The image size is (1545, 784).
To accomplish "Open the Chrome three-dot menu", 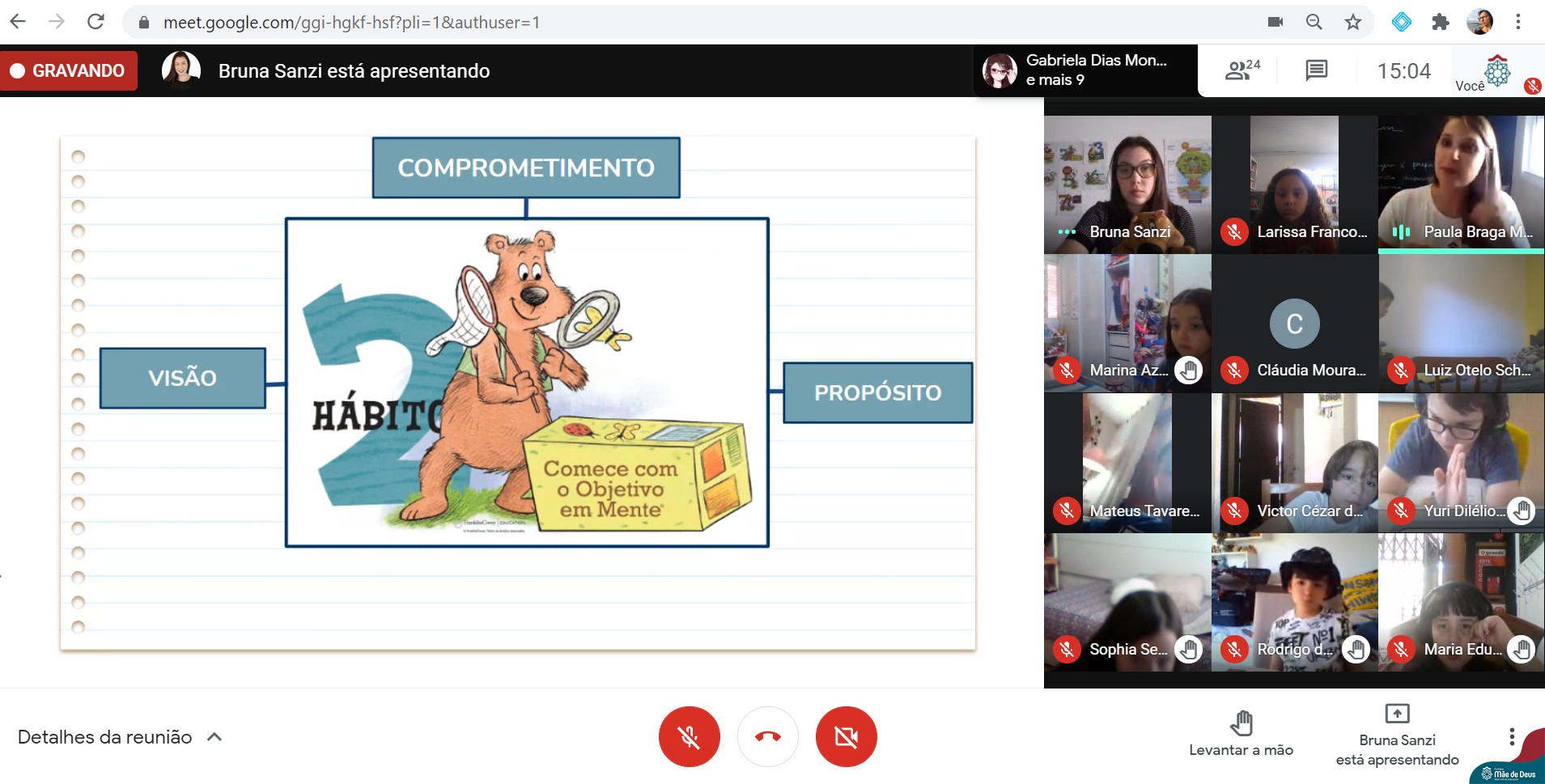I will point(1518,22).
